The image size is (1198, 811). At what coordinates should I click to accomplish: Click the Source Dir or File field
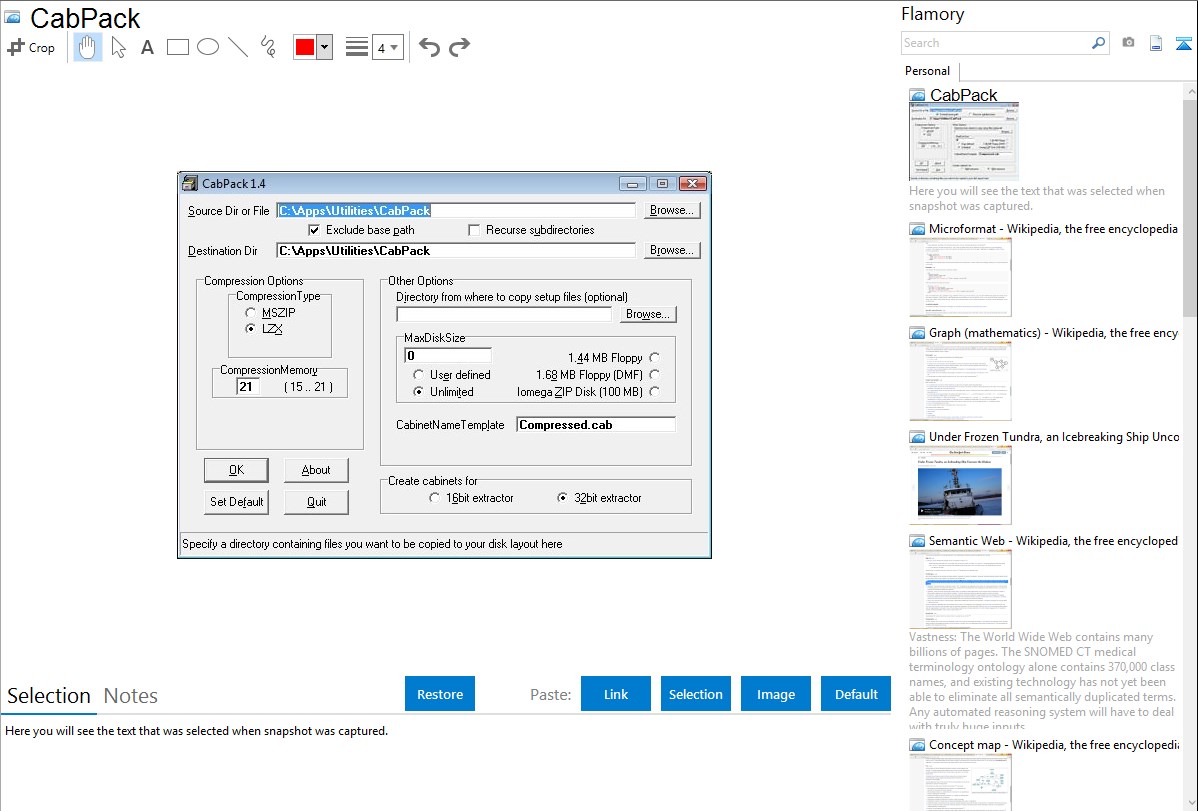pos(455,210)
